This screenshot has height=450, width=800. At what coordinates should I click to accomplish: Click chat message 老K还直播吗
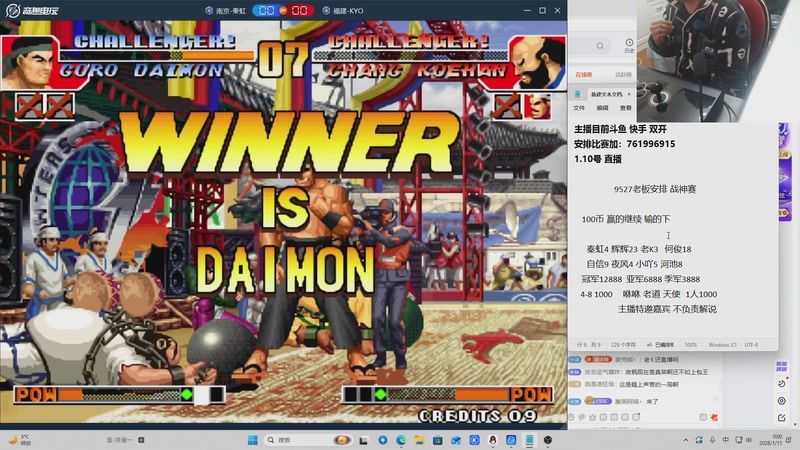(662, 359)
